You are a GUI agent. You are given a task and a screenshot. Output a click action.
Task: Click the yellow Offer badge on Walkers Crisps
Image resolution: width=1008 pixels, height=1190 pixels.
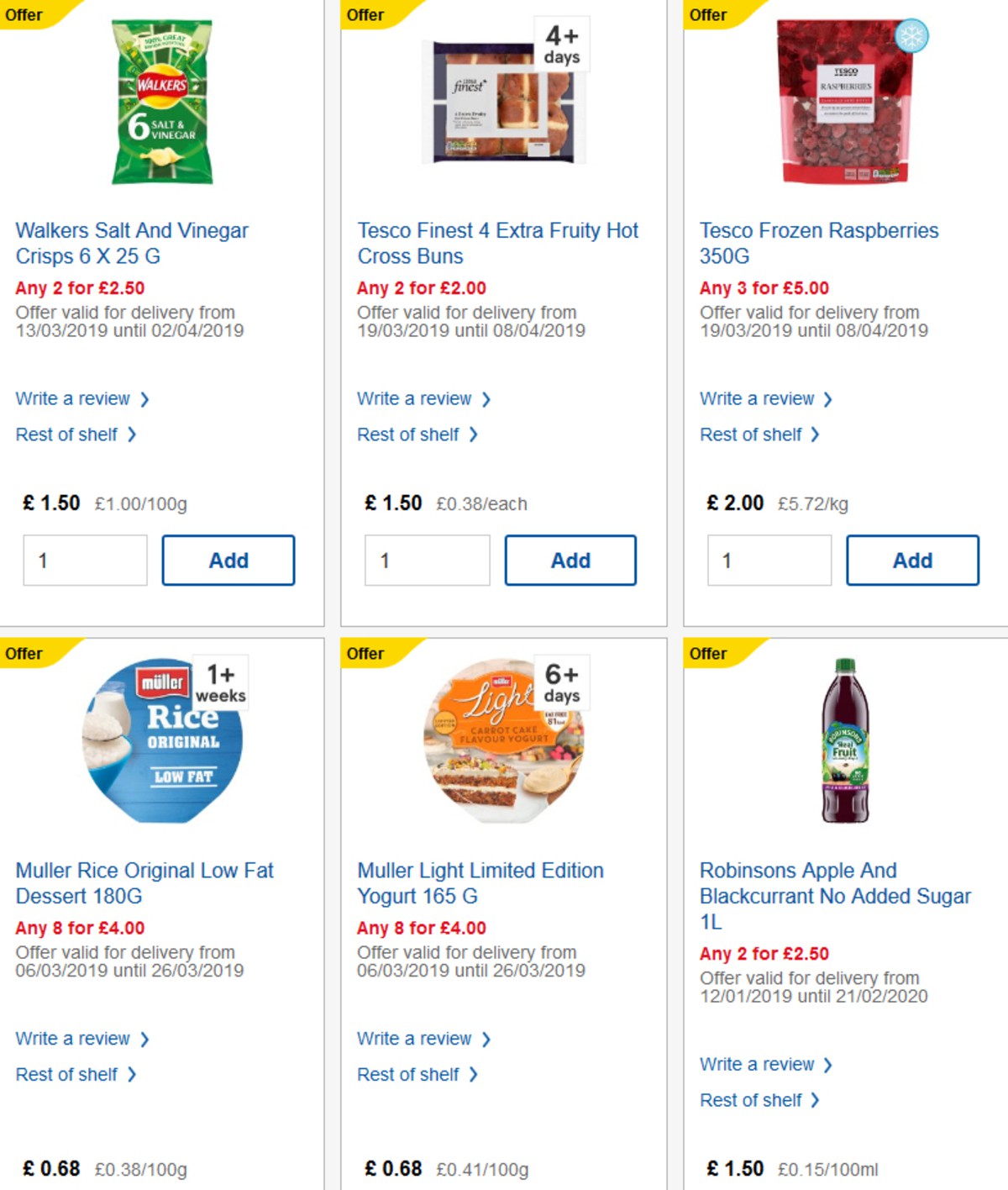pyautogui.click(x=25, y=14)
